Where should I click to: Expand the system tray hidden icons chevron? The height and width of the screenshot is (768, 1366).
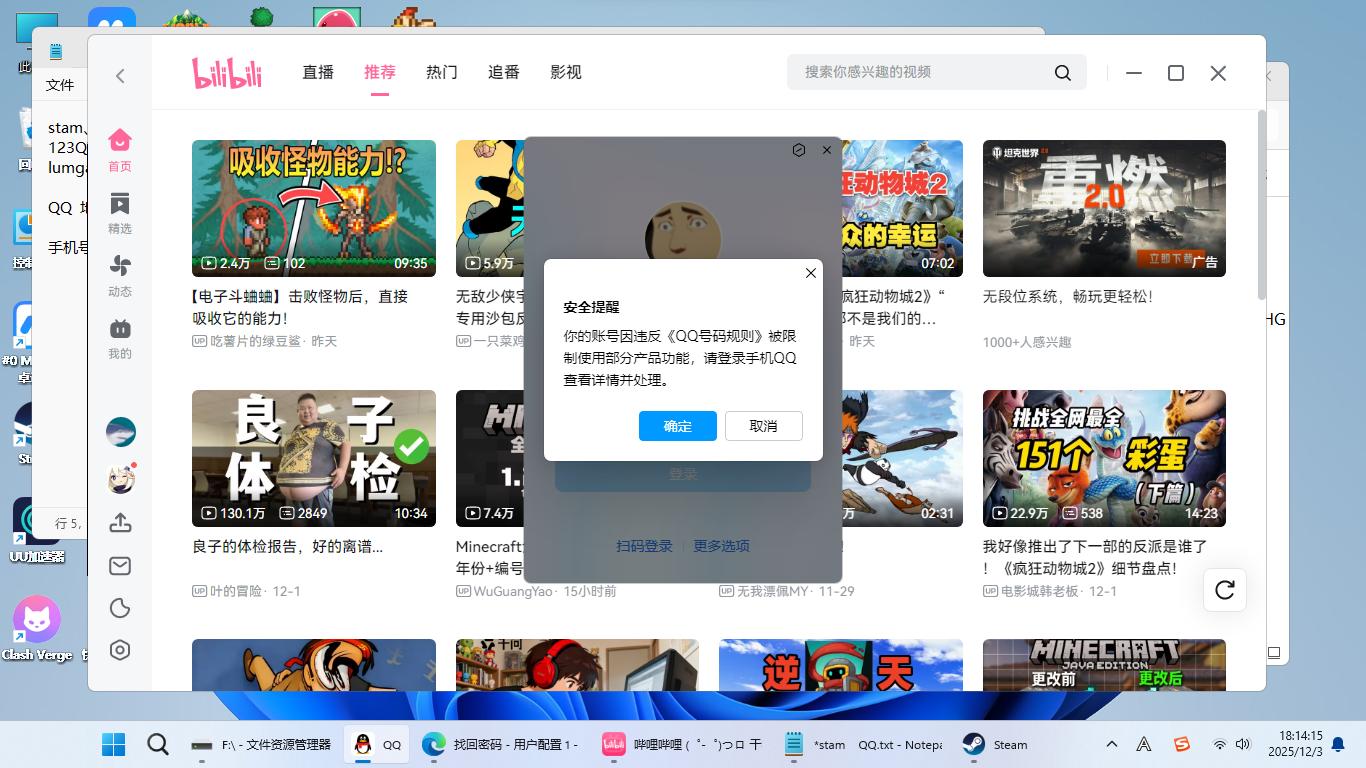[x=1111, y=744]
